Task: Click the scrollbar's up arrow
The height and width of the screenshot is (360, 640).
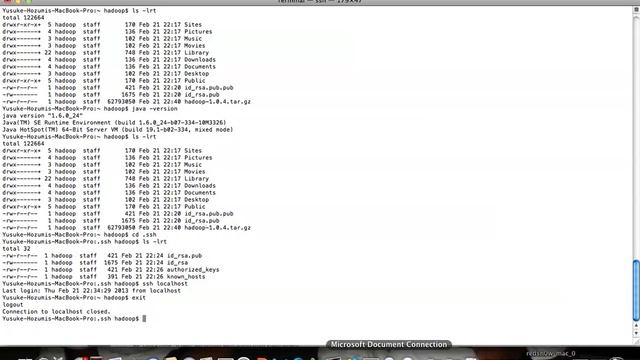Action: coord(636,326)
